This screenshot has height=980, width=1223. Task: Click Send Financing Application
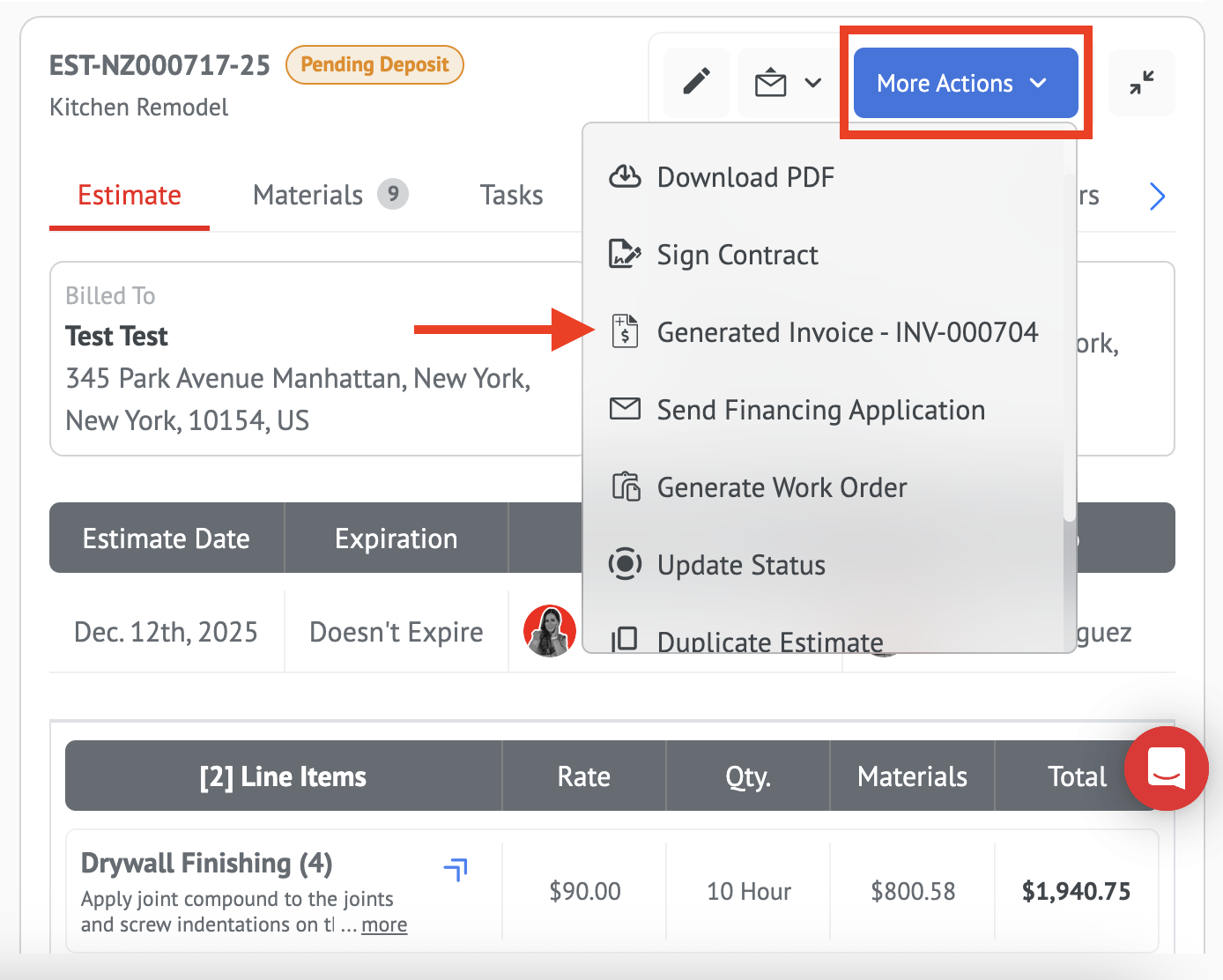click(820, 410)
